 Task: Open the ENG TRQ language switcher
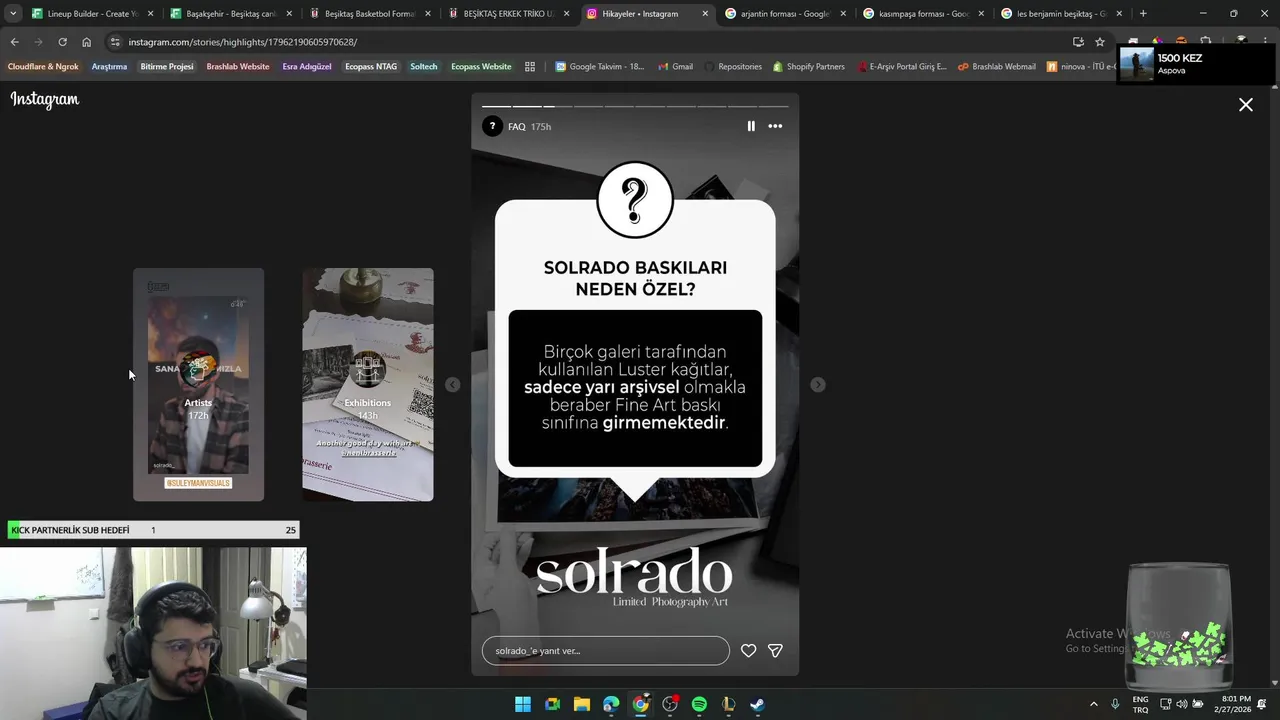click(1140, 704)
